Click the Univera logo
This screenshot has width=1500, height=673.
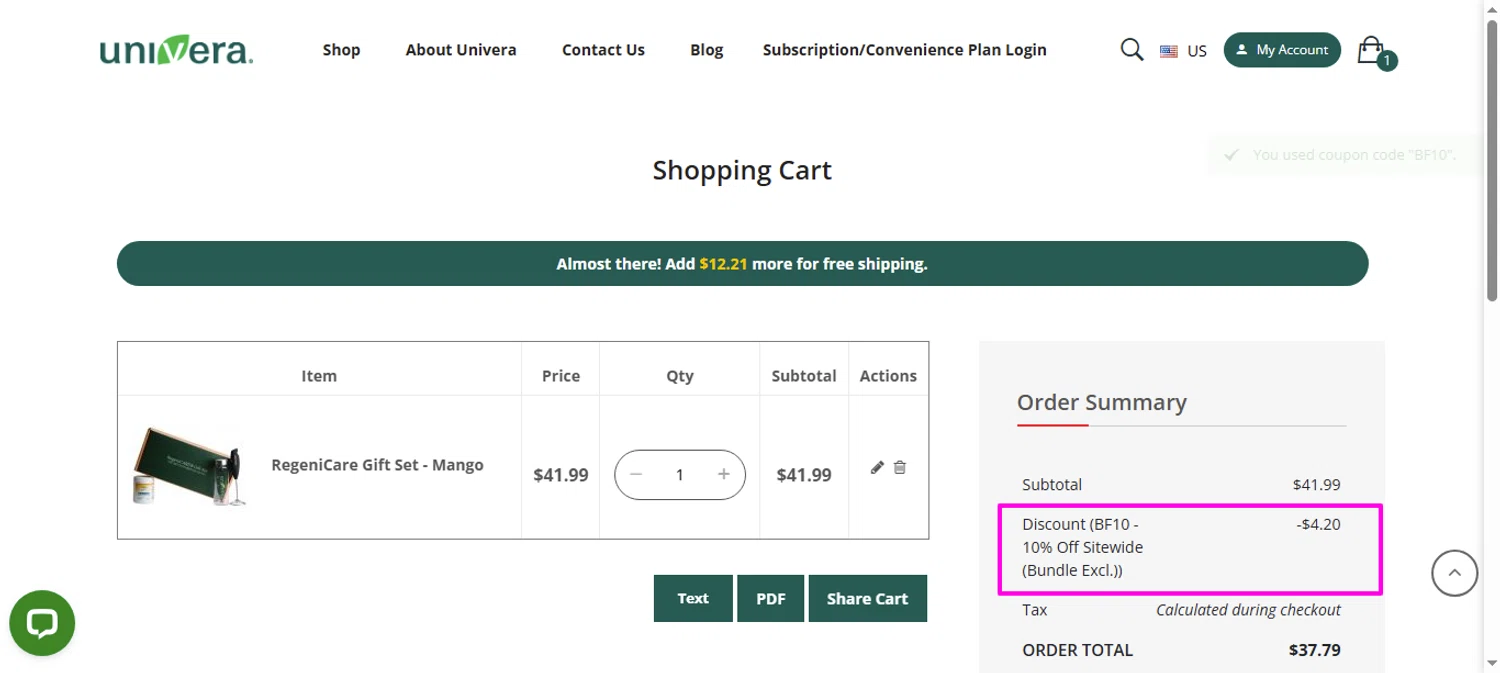click(176, 50)
